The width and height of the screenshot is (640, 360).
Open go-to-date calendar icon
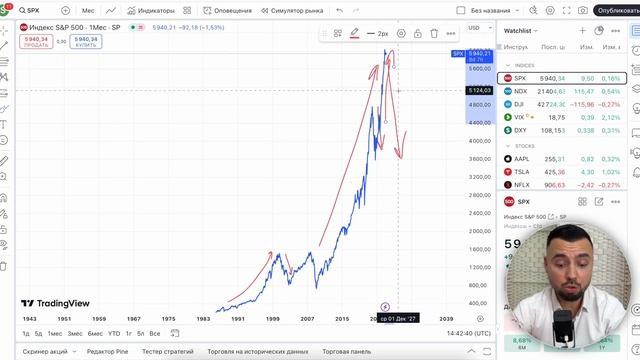tap(175, 333)
